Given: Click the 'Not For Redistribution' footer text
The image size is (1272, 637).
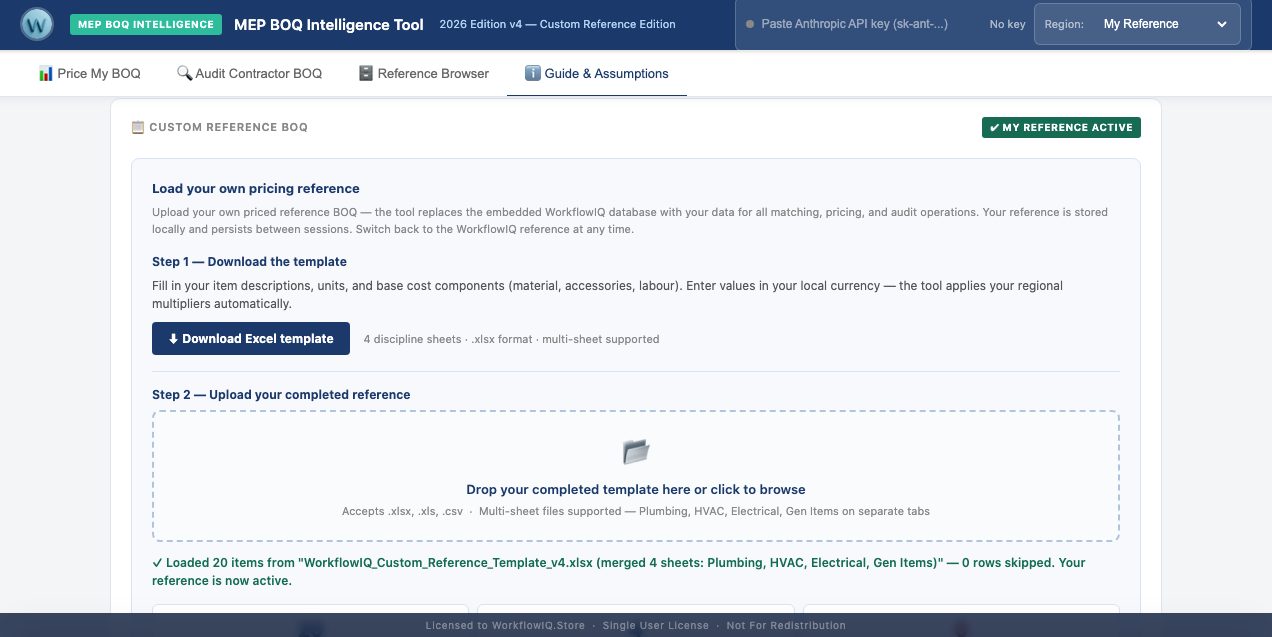Looking at the screenshot, I should pos(786,625).
